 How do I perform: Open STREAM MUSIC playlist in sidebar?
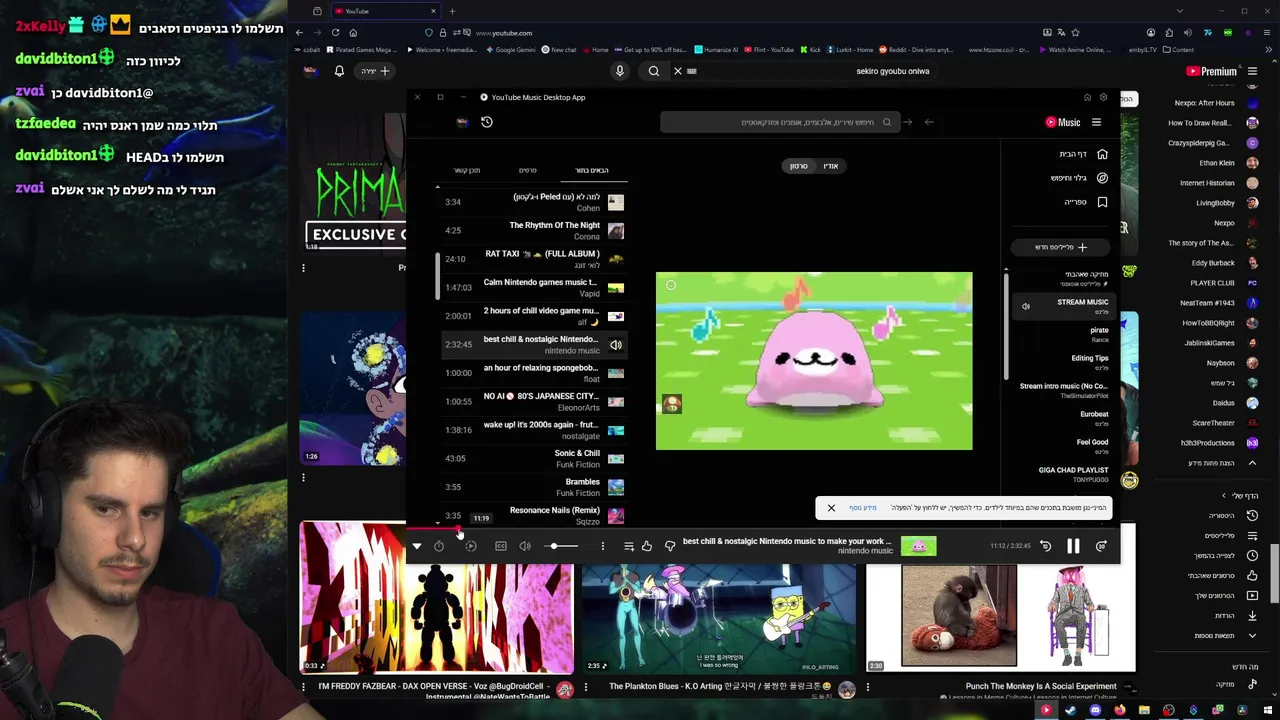pyautogui.click(x=1066, y=306)
